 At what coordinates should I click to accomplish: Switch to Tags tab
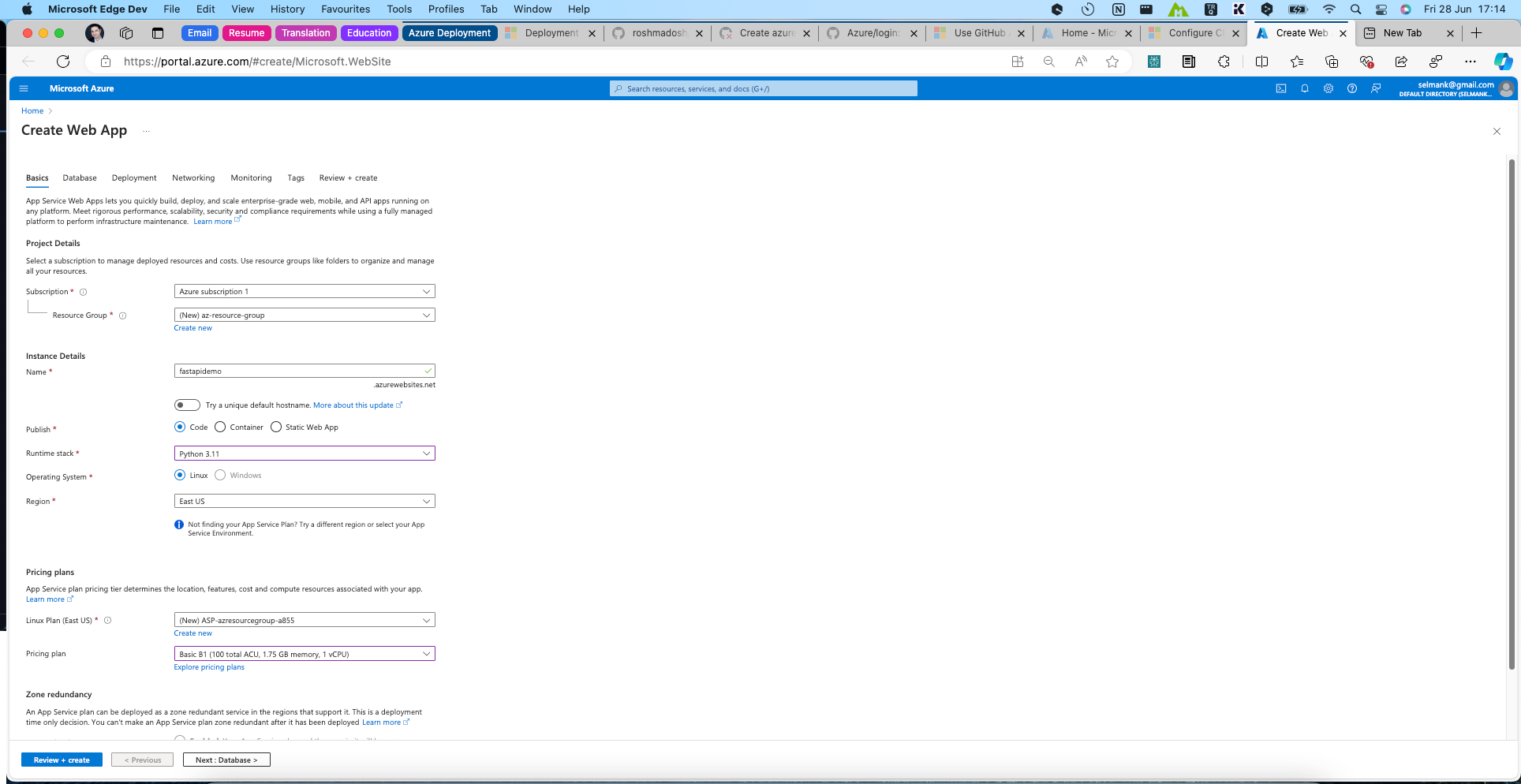pyautogui.click(x=296, y=178)
